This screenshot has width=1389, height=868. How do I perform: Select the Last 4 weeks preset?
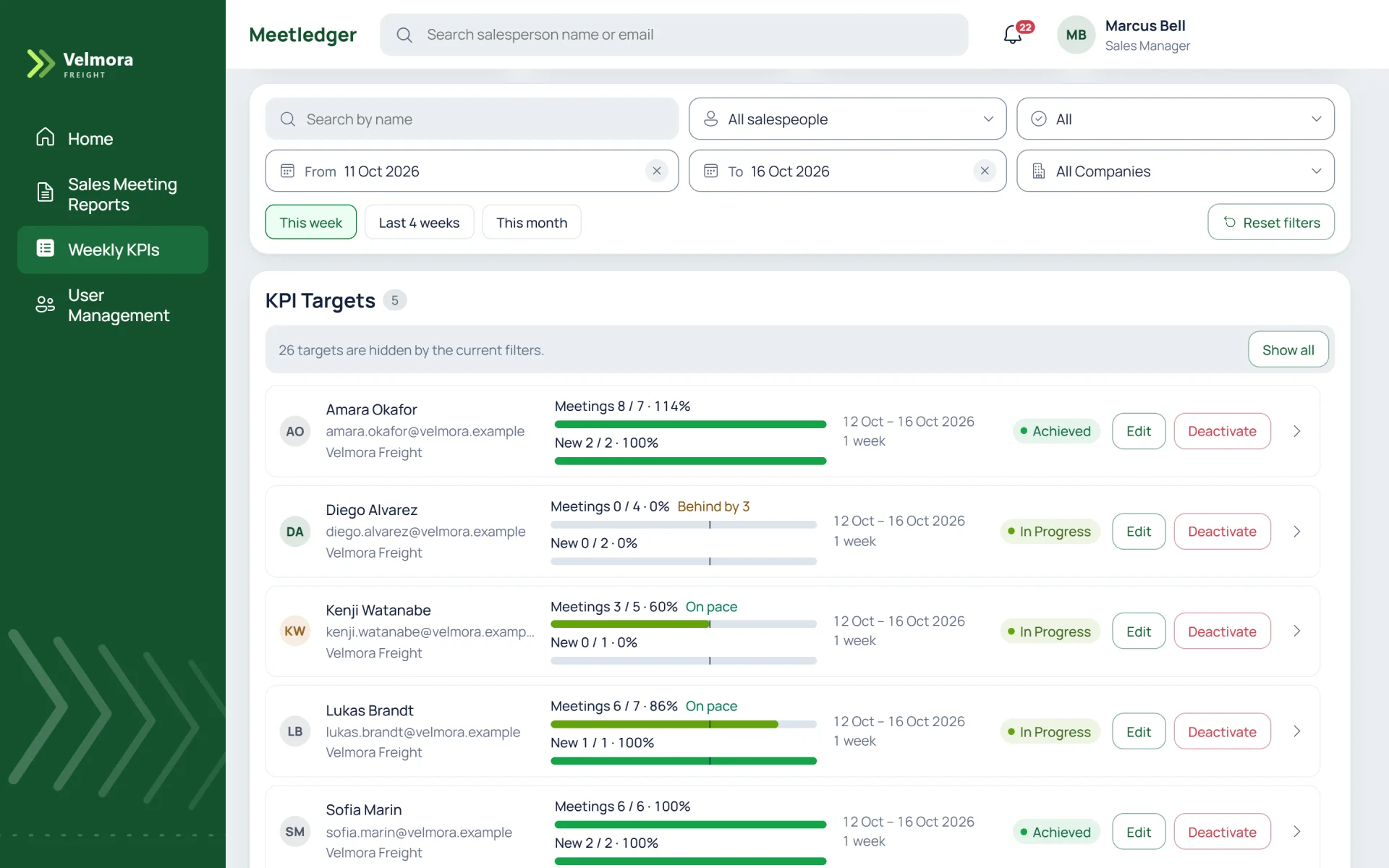pyautogui.click(x=419, y=222)
